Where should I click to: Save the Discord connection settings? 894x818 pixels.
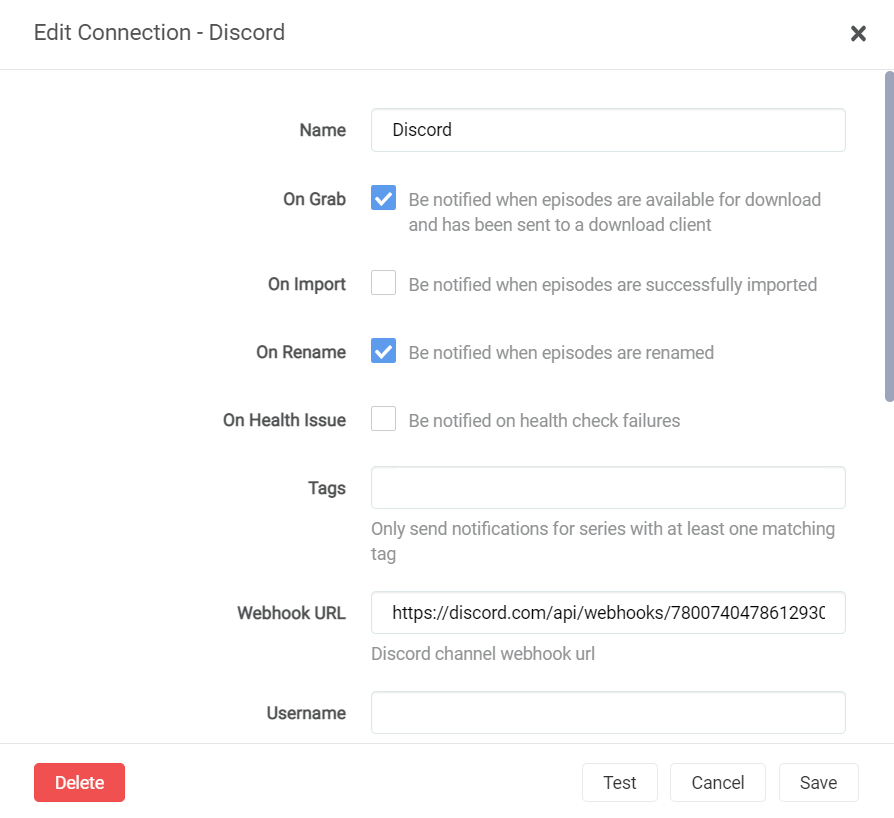pyautogui.click(x=818, y=782)
